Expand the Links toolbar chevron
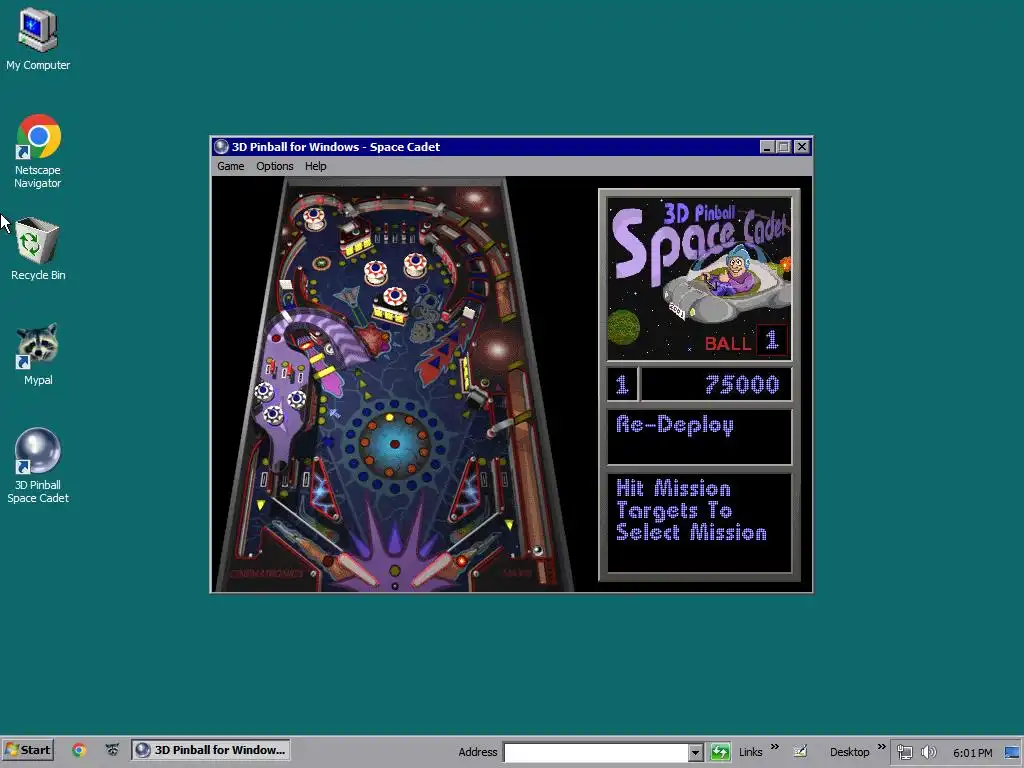1024x768 pixels. click(x=775, y=747)
